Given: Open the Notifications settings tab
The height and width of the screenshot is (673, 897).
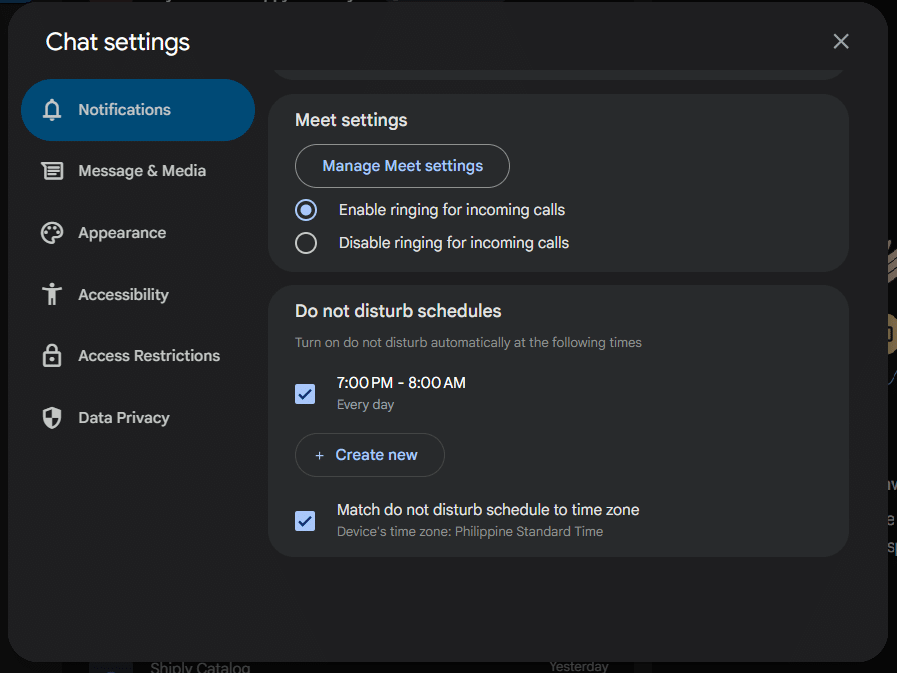Looking at the screenshot, I should (138, 110).
